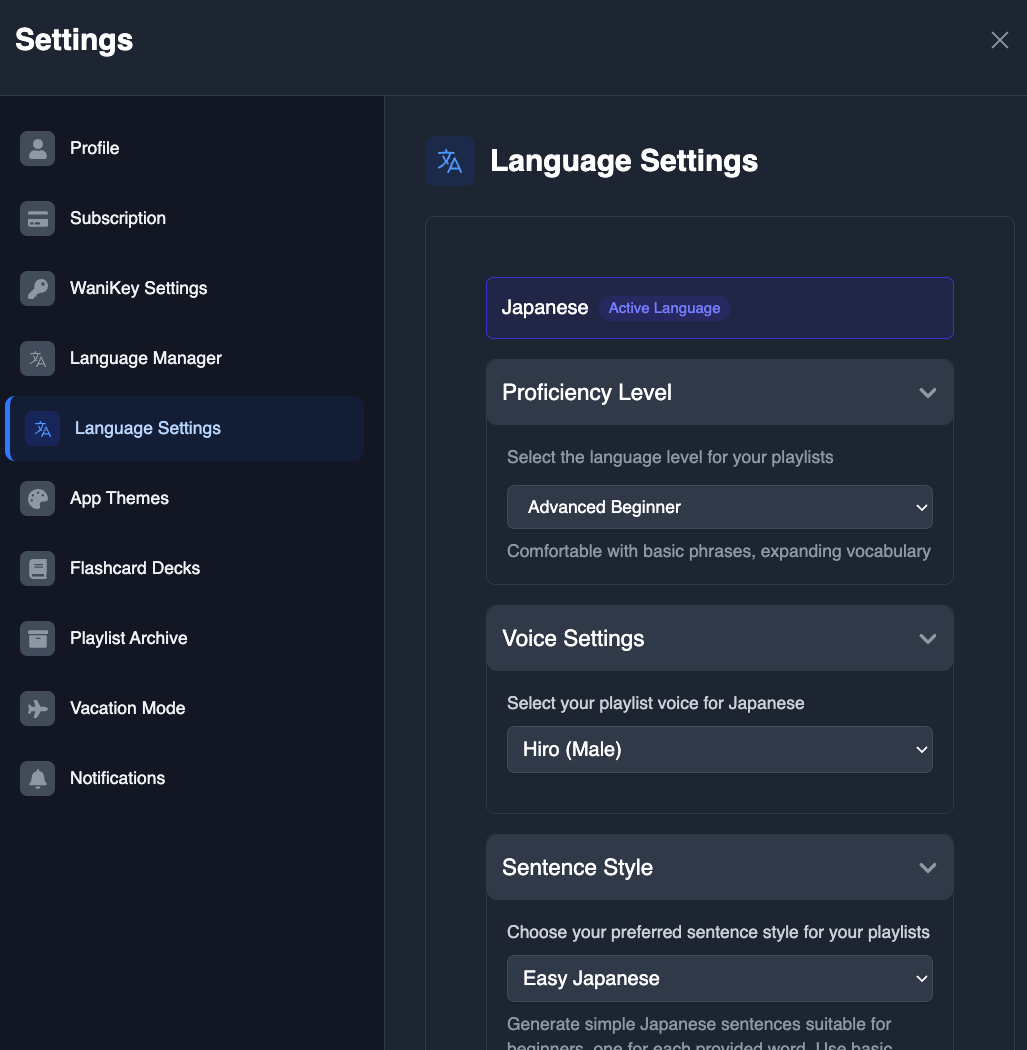The image size is (1027, 1050).
Task: Click the Vacation Mode airplane icon
Action: pos(38,708)
